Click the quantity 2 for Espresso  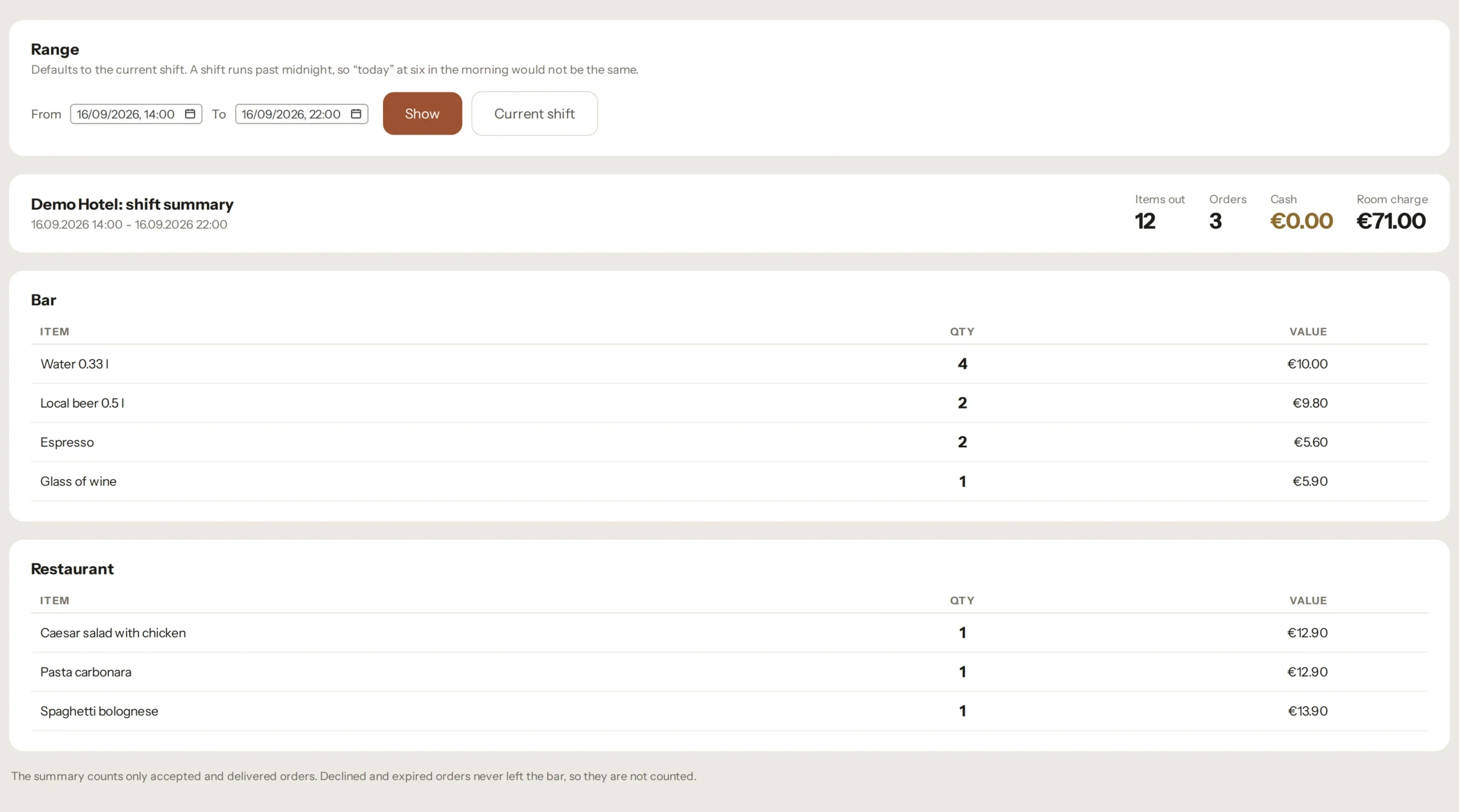pos(962,443)
